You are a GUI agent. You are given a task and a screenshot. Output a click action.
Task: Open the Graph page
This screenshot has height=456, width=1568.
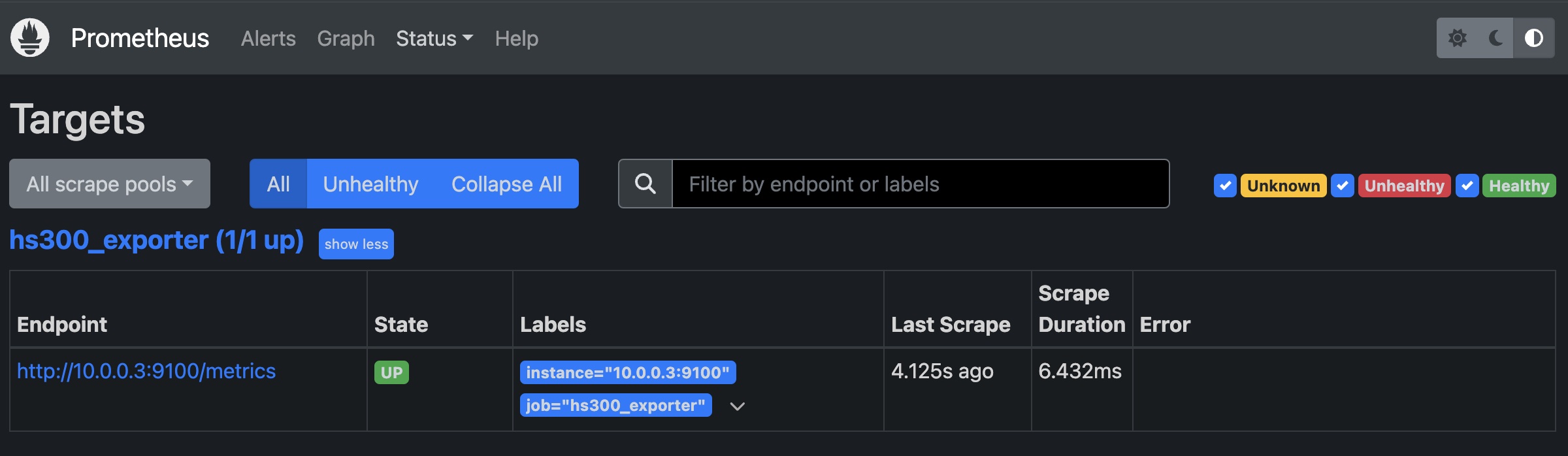346,39
